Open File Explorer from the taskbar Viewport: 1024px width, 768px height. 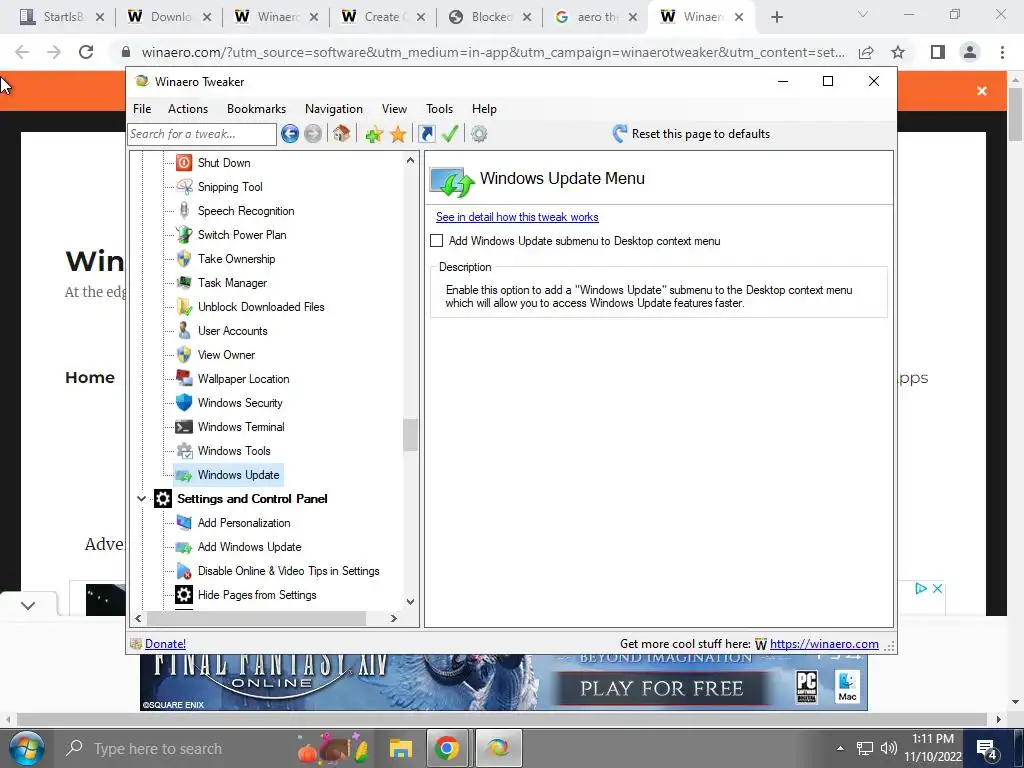400,748
